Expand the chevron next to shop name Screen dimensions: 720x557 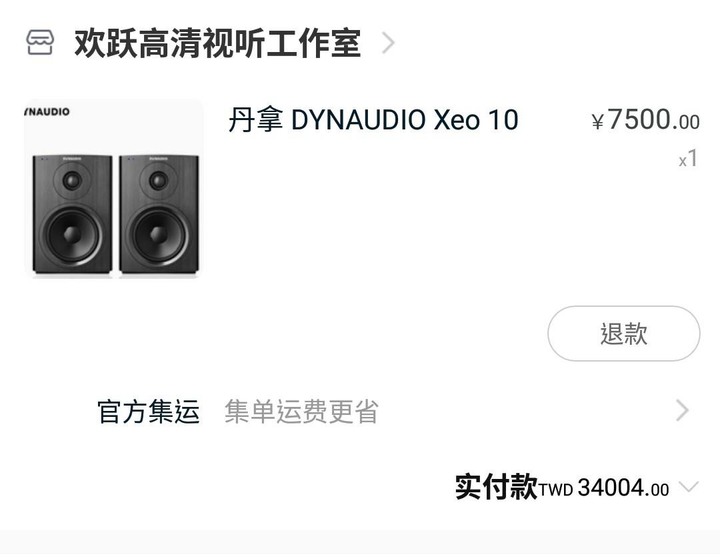click(388, 43)
